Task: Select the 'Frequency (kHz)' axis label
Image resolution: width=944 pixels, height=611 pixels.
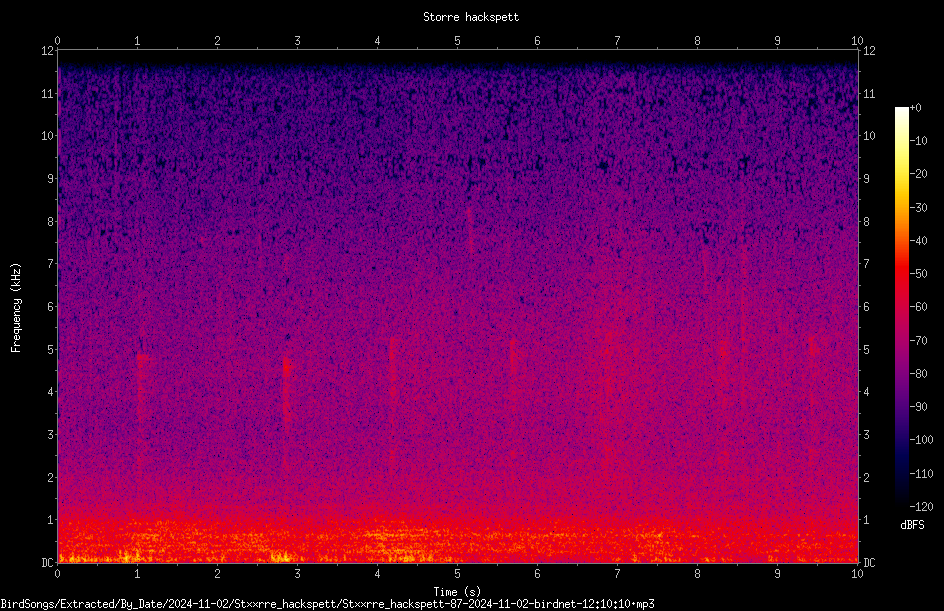Action: [16, 308]
